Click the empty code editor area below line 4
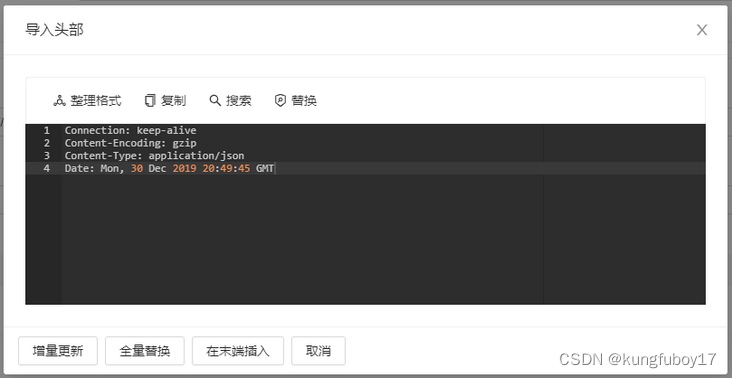 pyautogui.click(x=383, y=239)
